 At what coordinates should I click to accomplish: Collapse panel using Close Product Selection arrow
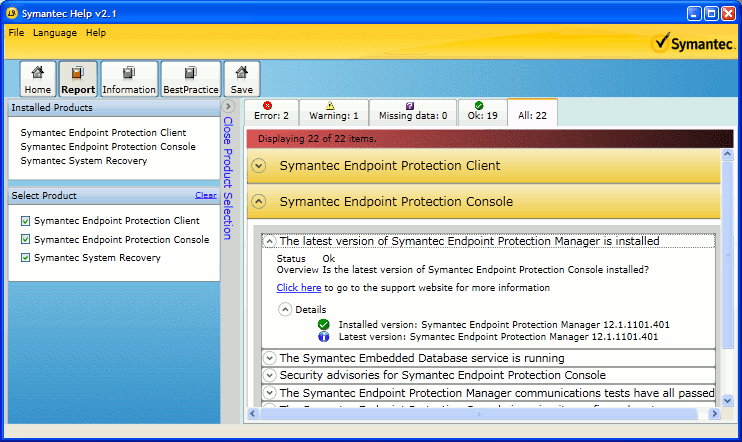pyautogui.click(x=228, y=106)
